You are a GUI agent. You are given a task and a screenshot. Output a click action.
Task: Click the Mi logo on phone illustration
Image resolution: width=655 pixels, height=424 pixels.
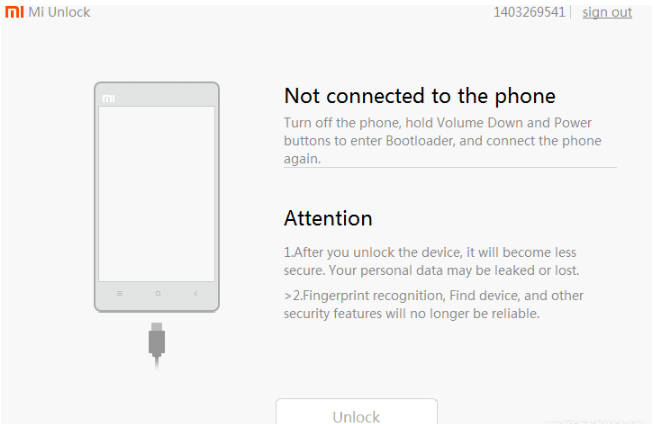pyautogui.click(x=108, y=99)
